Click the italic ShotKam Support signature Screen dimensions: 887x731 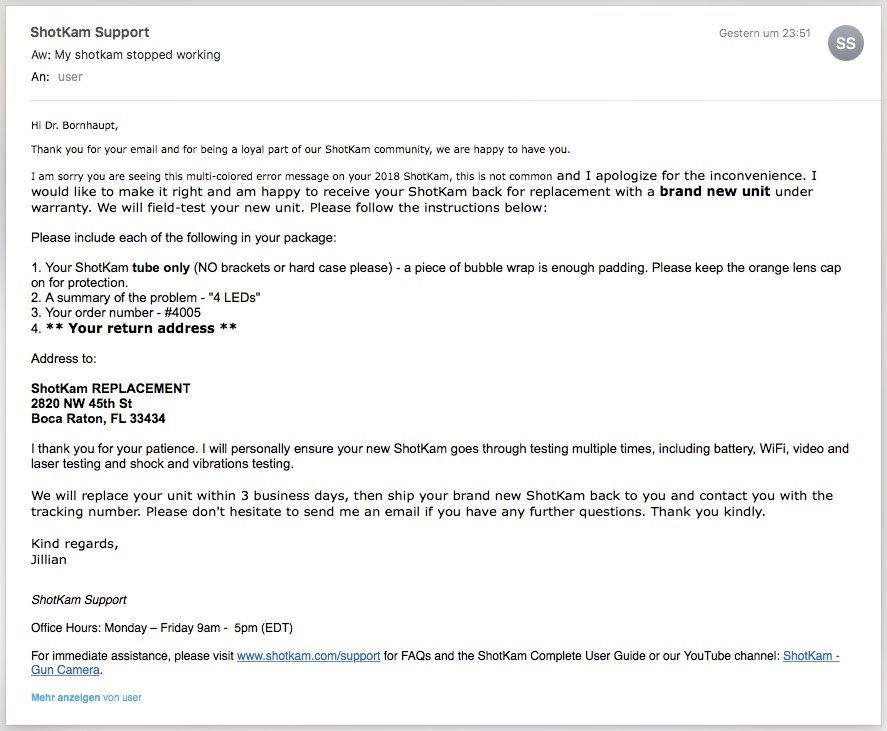[79, 600]
